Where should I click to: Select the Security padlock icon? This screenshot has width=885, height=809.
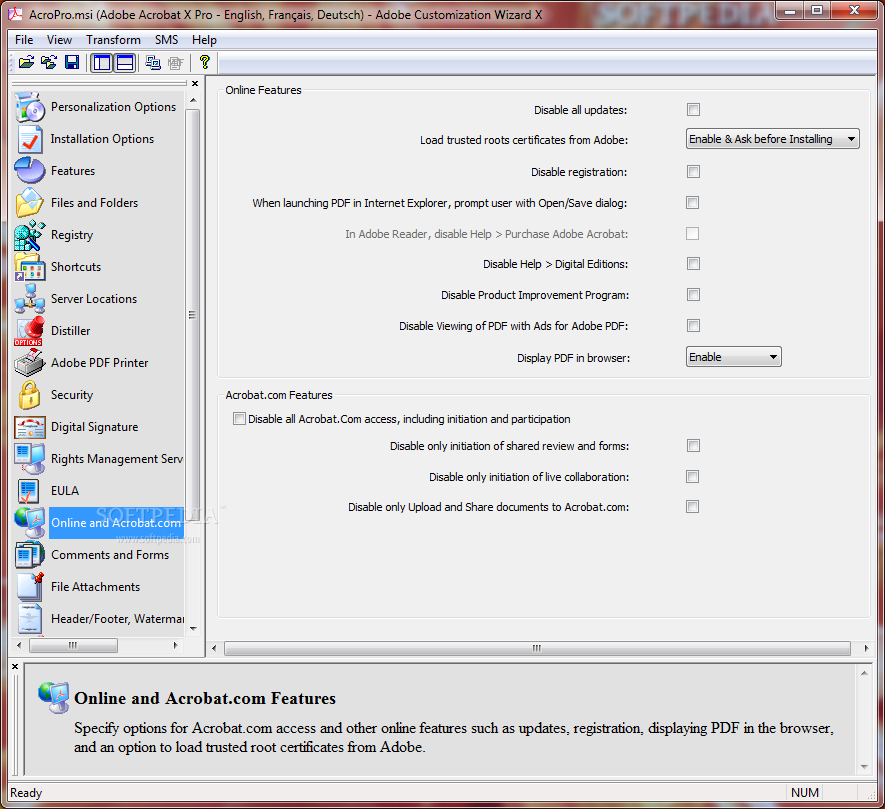pos(29,395)
